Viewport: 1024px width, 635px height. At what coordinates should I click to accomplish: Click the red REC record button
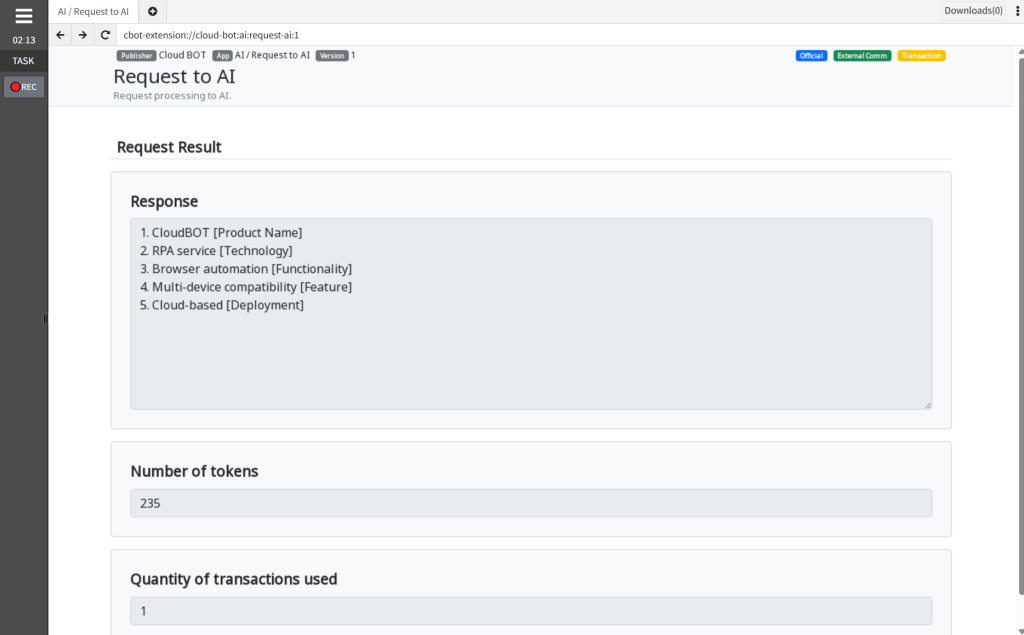[x=24, y=87]
